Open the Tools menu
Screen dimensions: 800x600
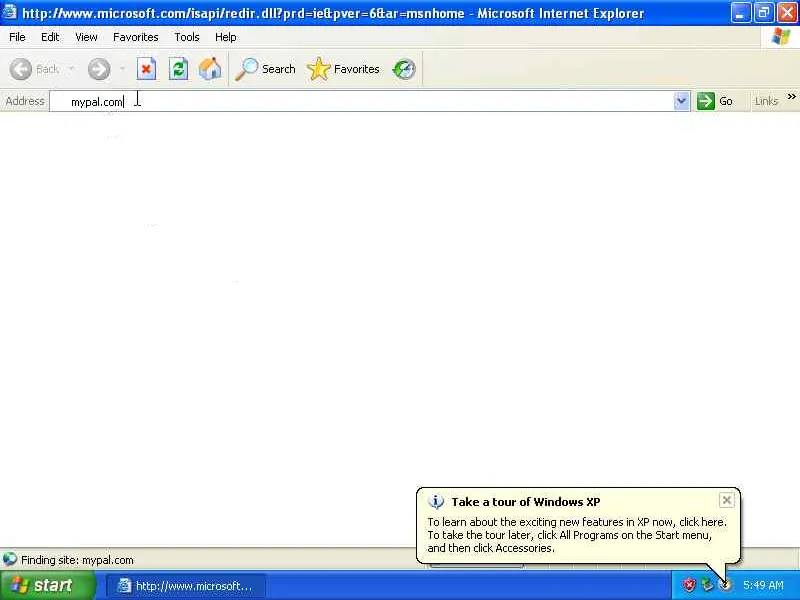pos(187,37)
